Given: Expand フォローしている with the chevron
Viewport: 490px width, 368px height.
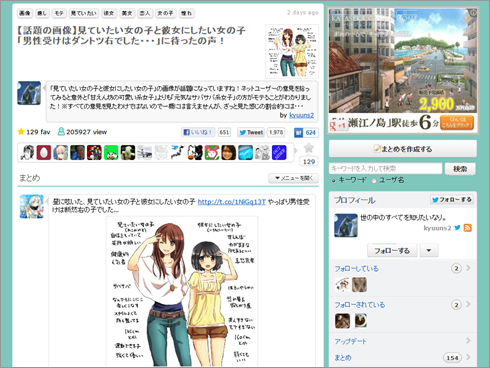Looking at the screenshot, I should tap(468, 268).
